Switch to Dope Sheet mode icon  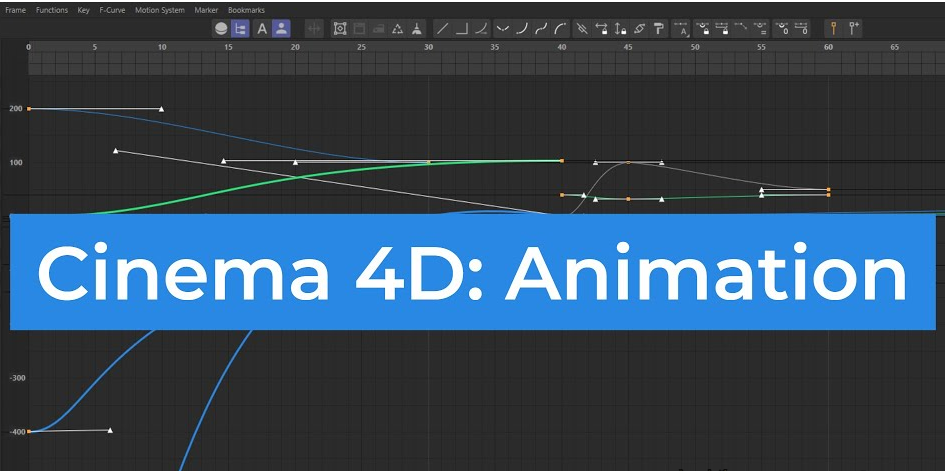pos(220,29)
